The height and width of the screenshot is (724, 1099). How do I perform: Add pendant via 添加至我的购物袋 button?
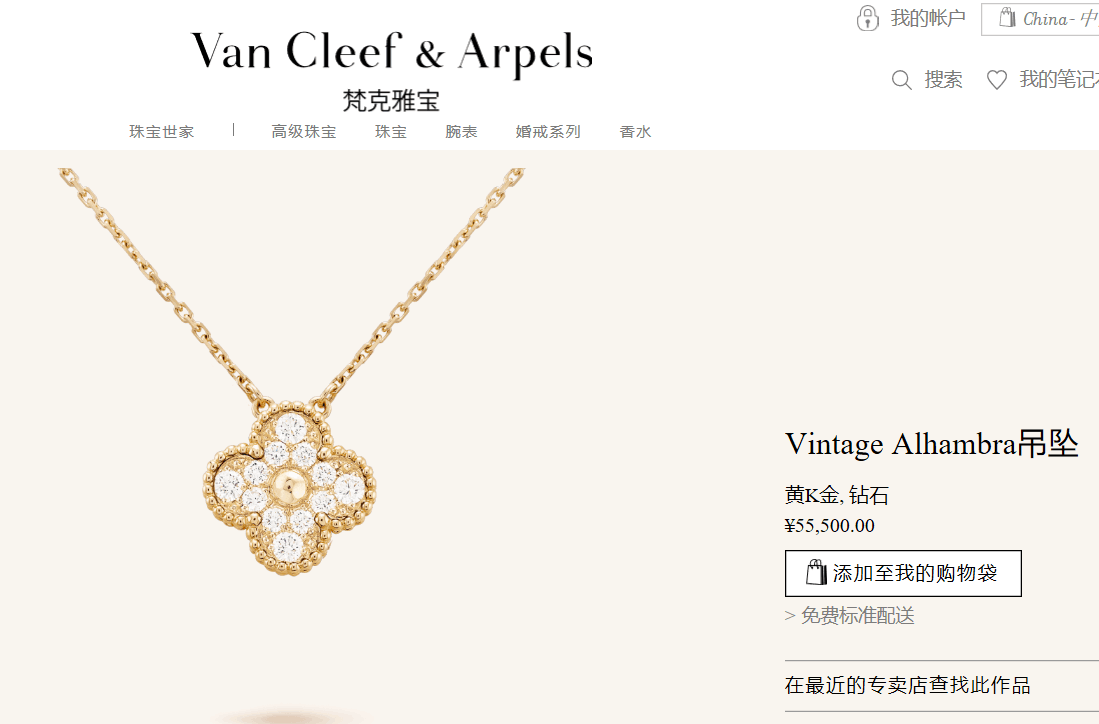pos(903,573)
